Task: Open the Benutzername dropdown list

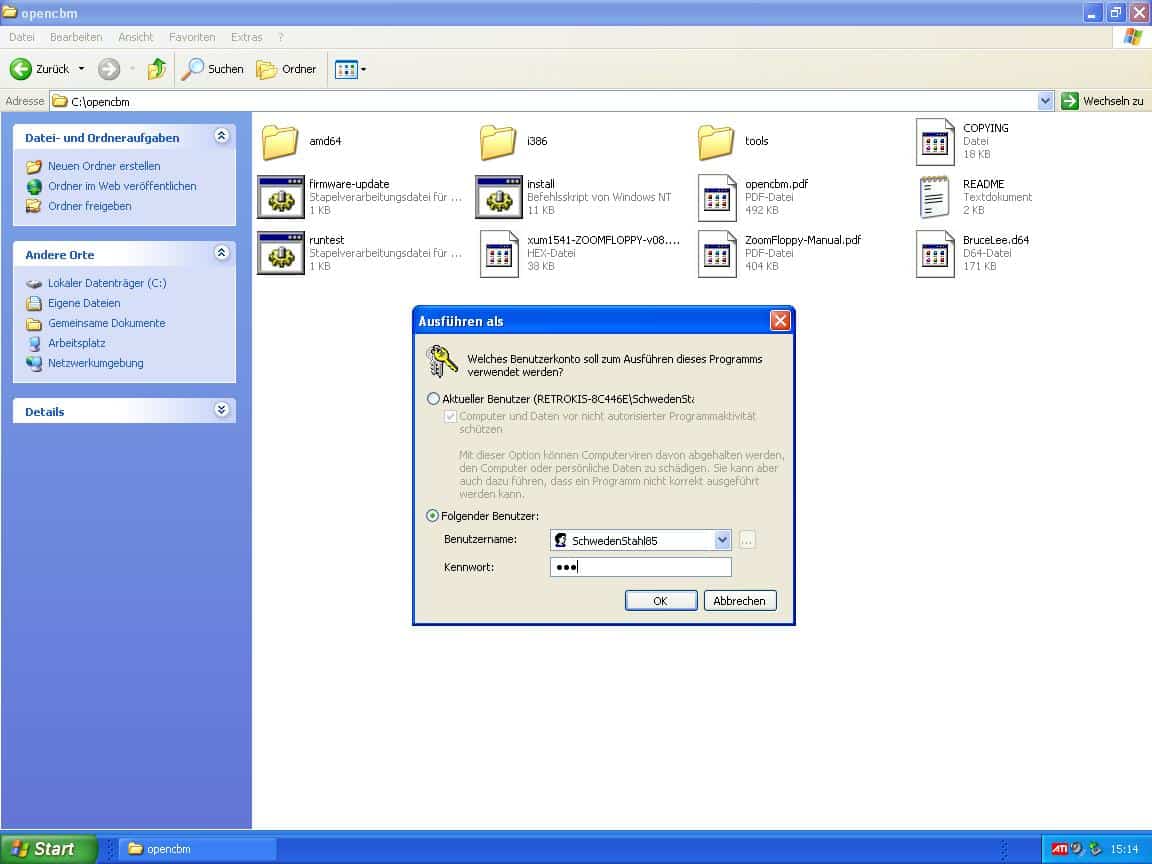Action: 722,540
